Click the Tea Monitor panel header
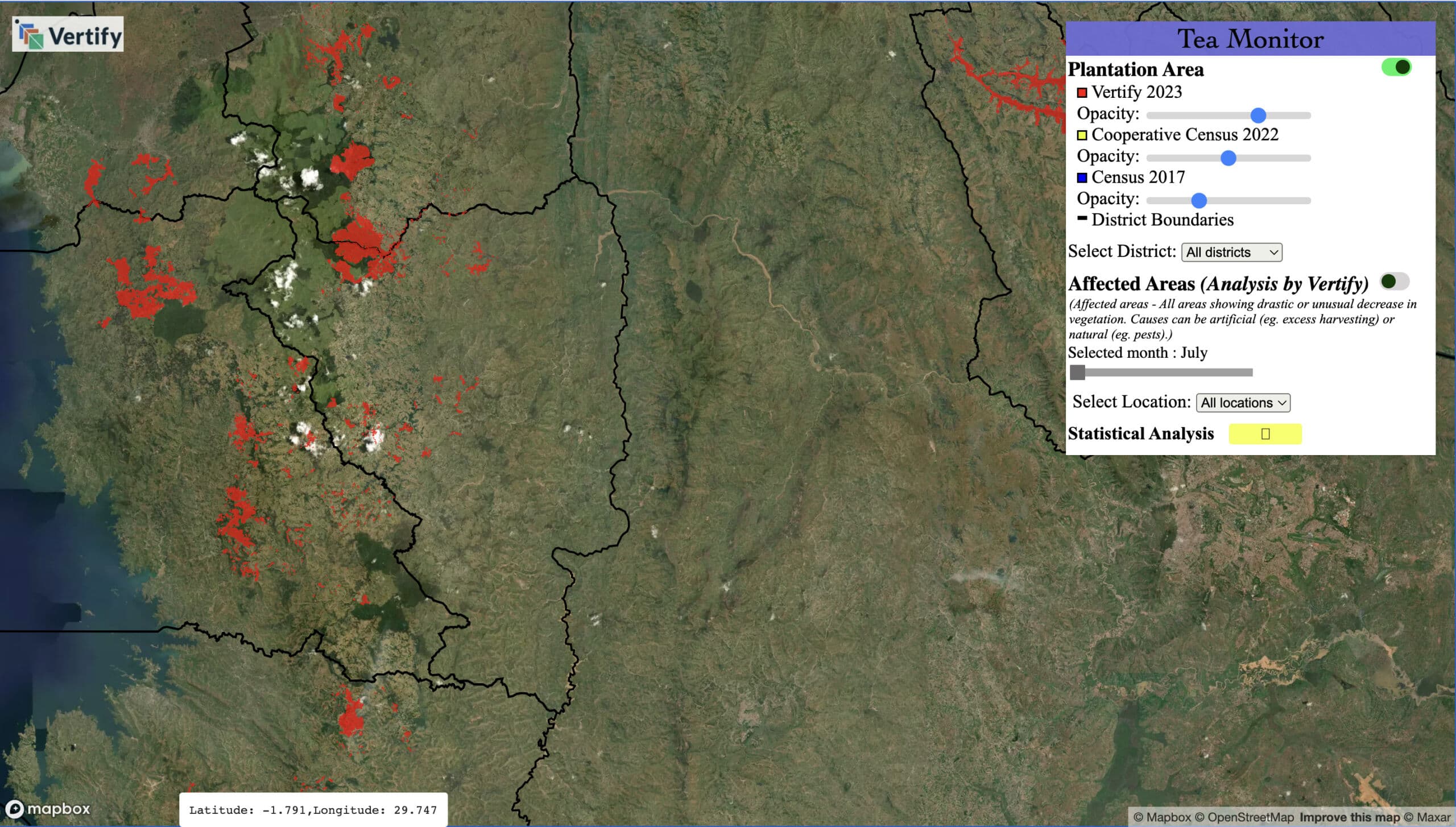 tap(1250, 39)
